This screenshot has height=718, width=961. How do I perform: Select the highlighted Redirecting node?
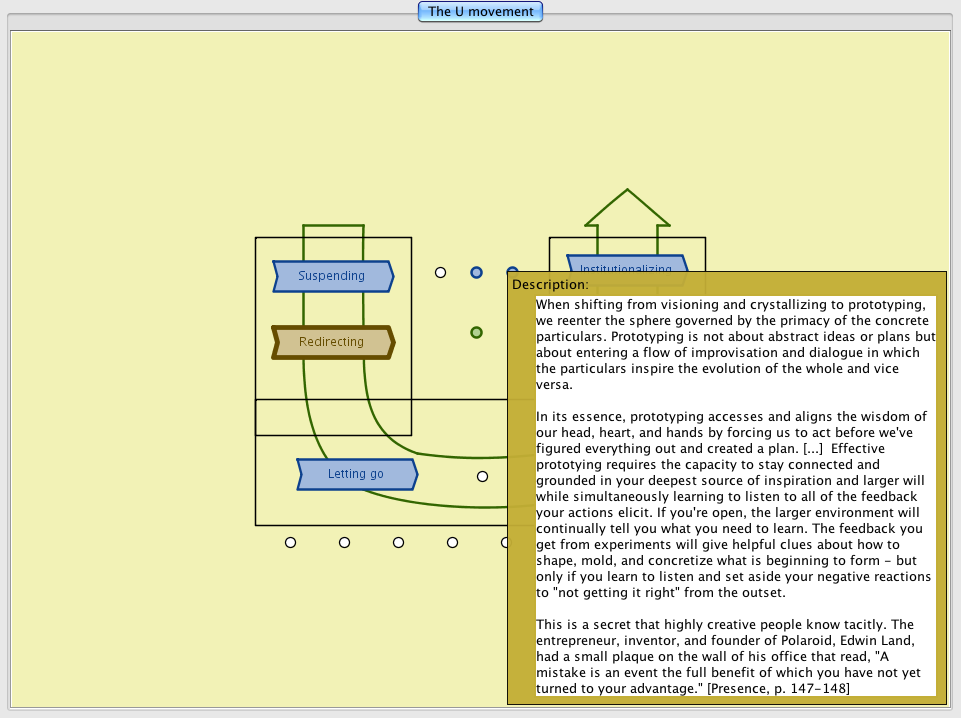coord(332,342)
